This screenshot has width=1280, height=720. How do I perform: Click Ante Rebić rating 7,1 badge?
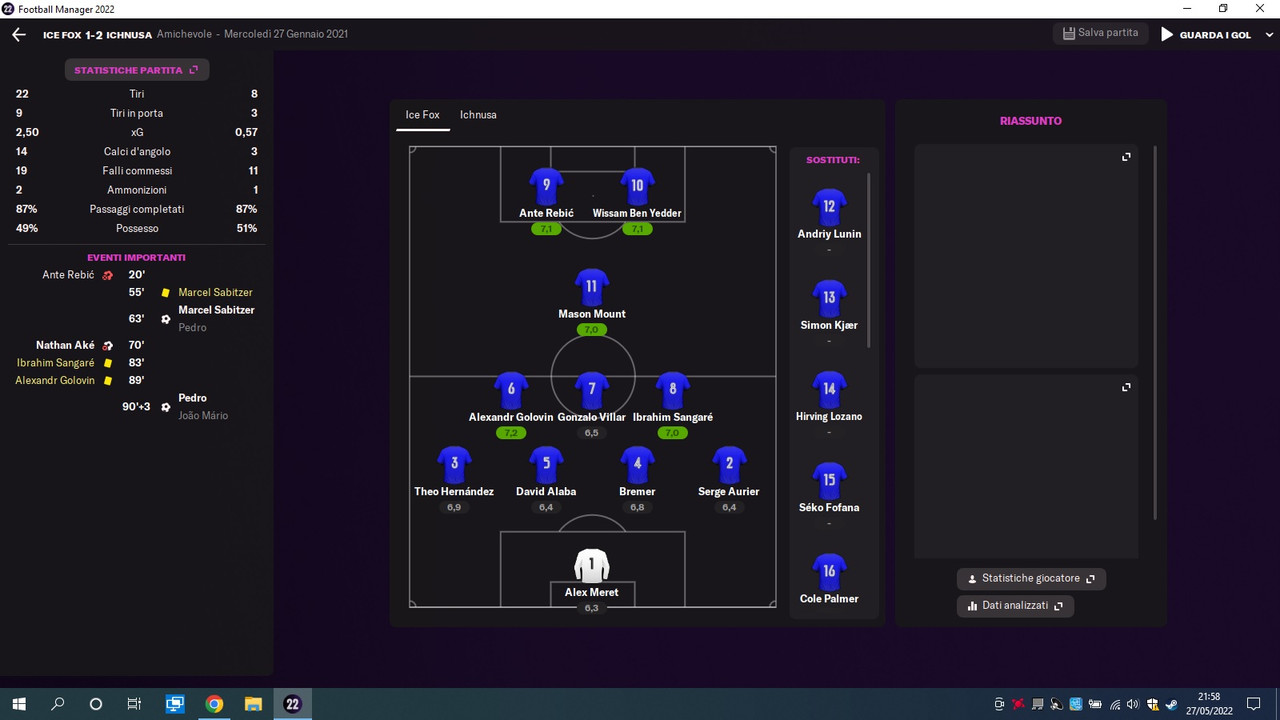(x=546, y=229)
